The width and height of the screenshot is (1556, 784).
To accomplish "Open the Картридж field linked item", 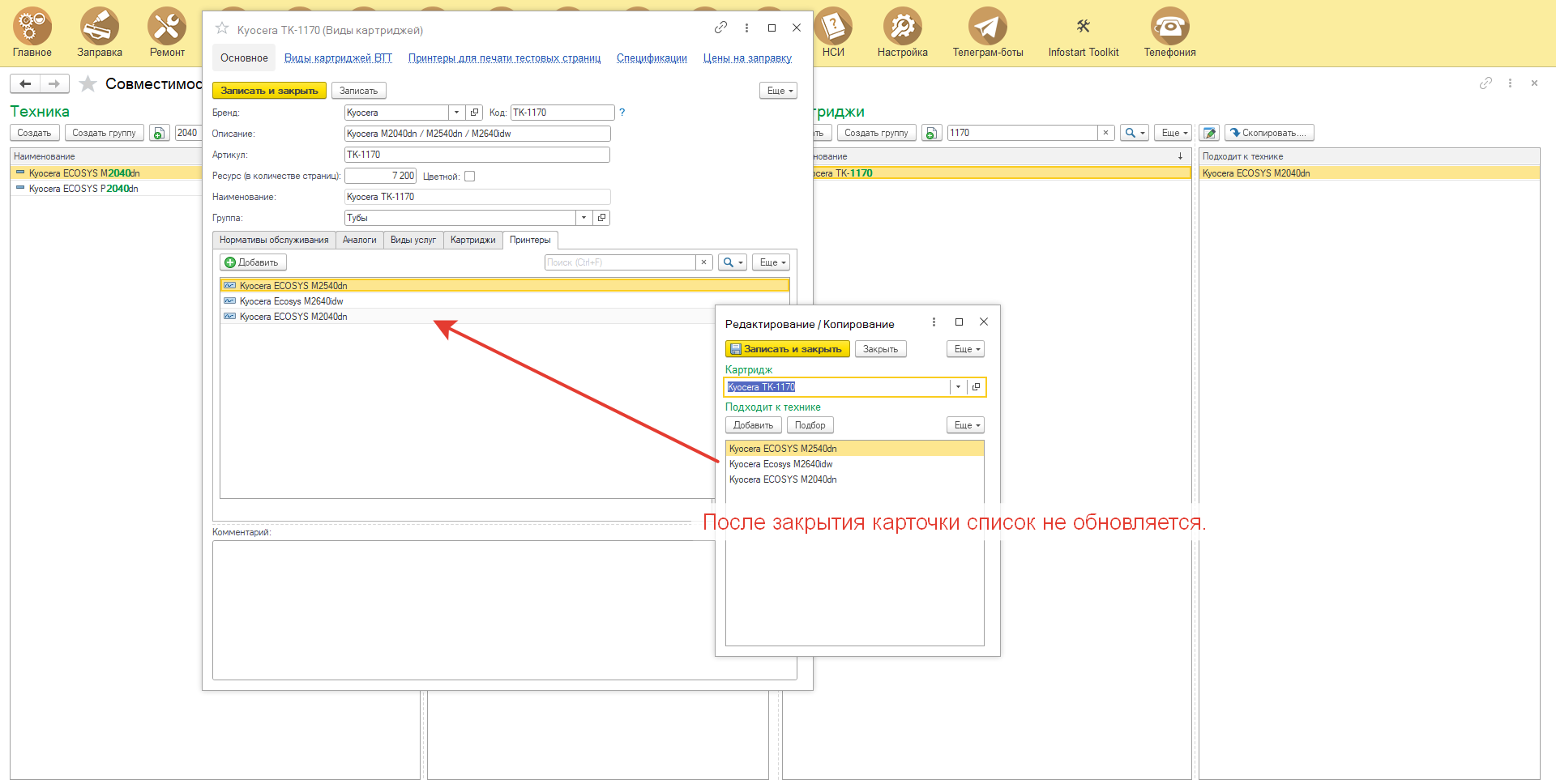I will pos(976,387).
